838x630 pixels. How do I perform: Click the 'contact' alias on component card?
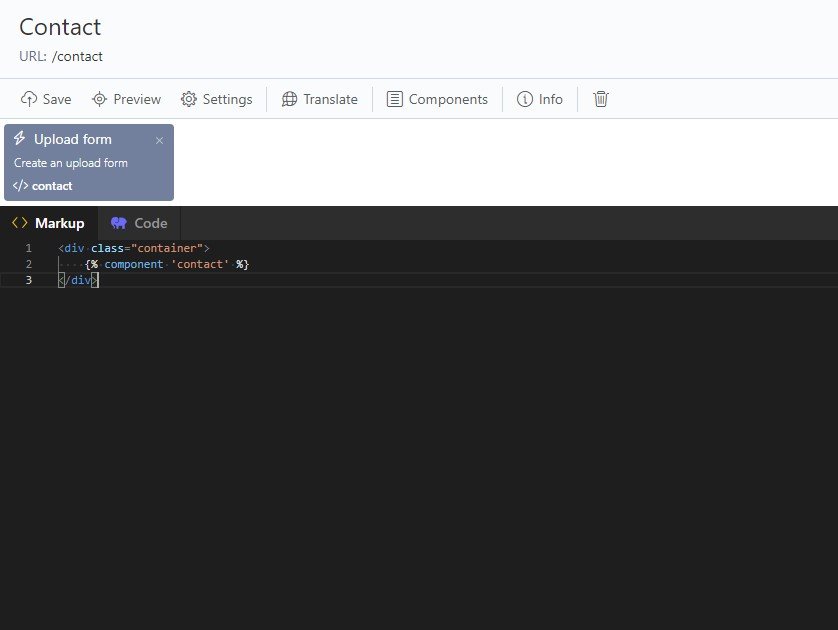click(x=52, y=186)
